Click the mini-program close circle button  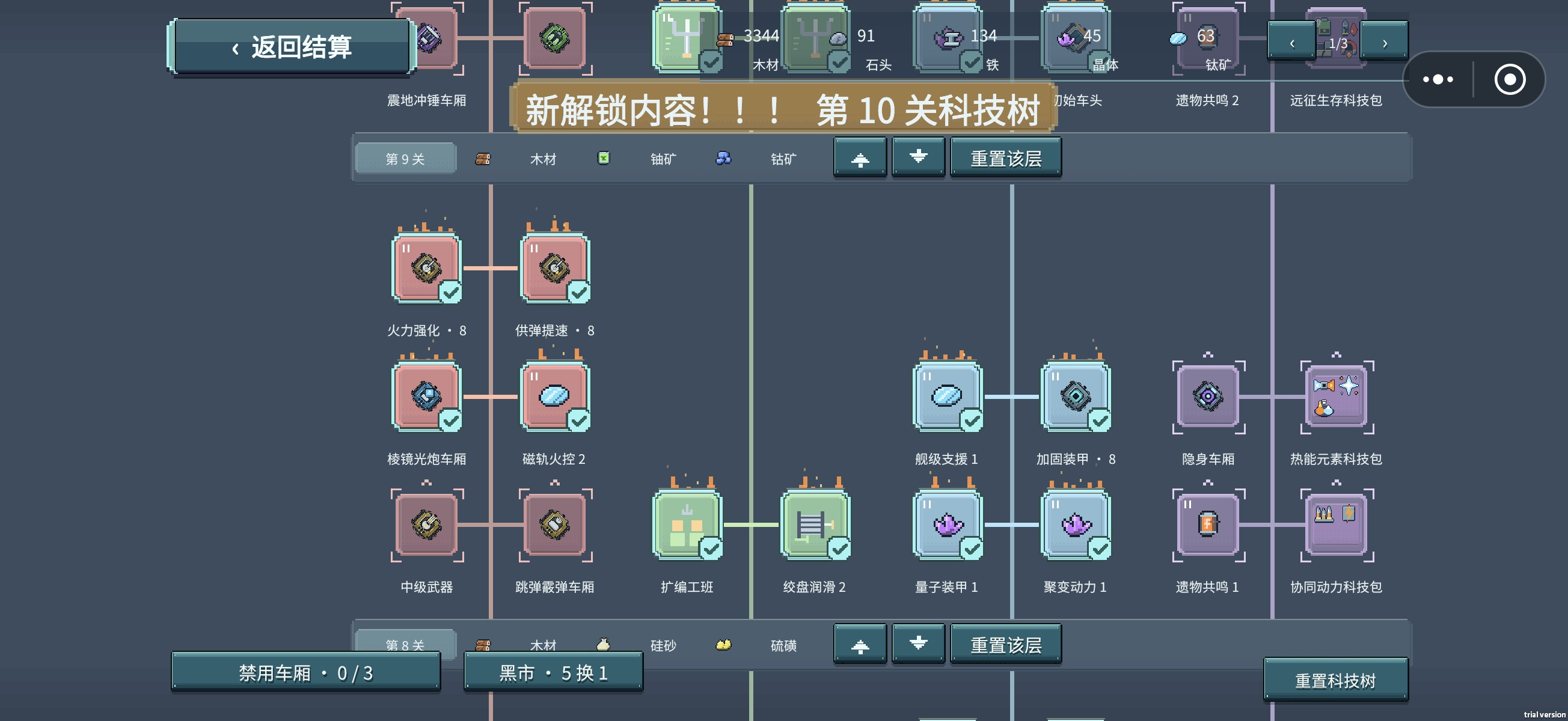pos(1510,79)
